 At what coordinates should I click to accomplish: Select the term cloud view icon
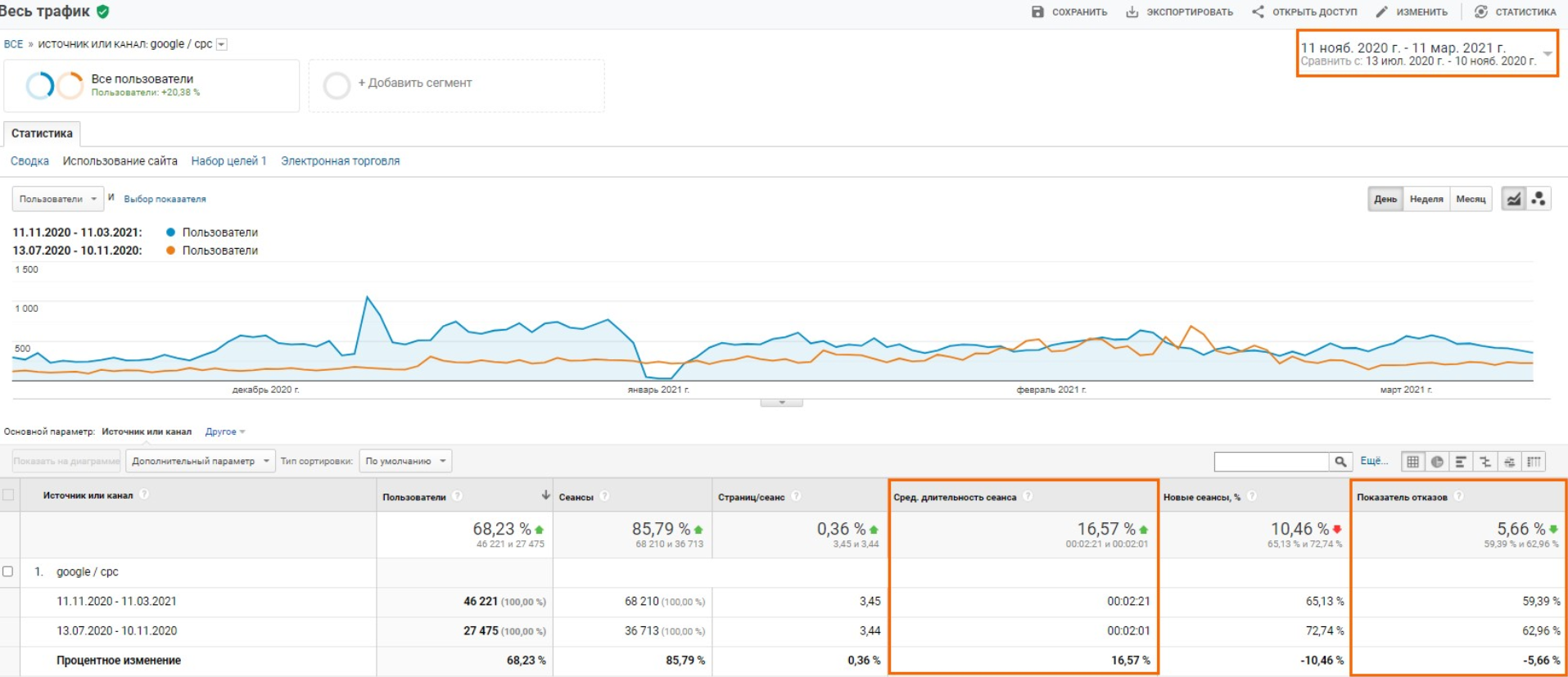(1509, 462)
